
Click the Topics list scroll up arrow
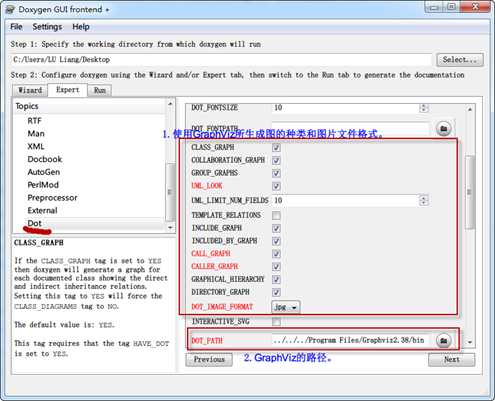170,104
